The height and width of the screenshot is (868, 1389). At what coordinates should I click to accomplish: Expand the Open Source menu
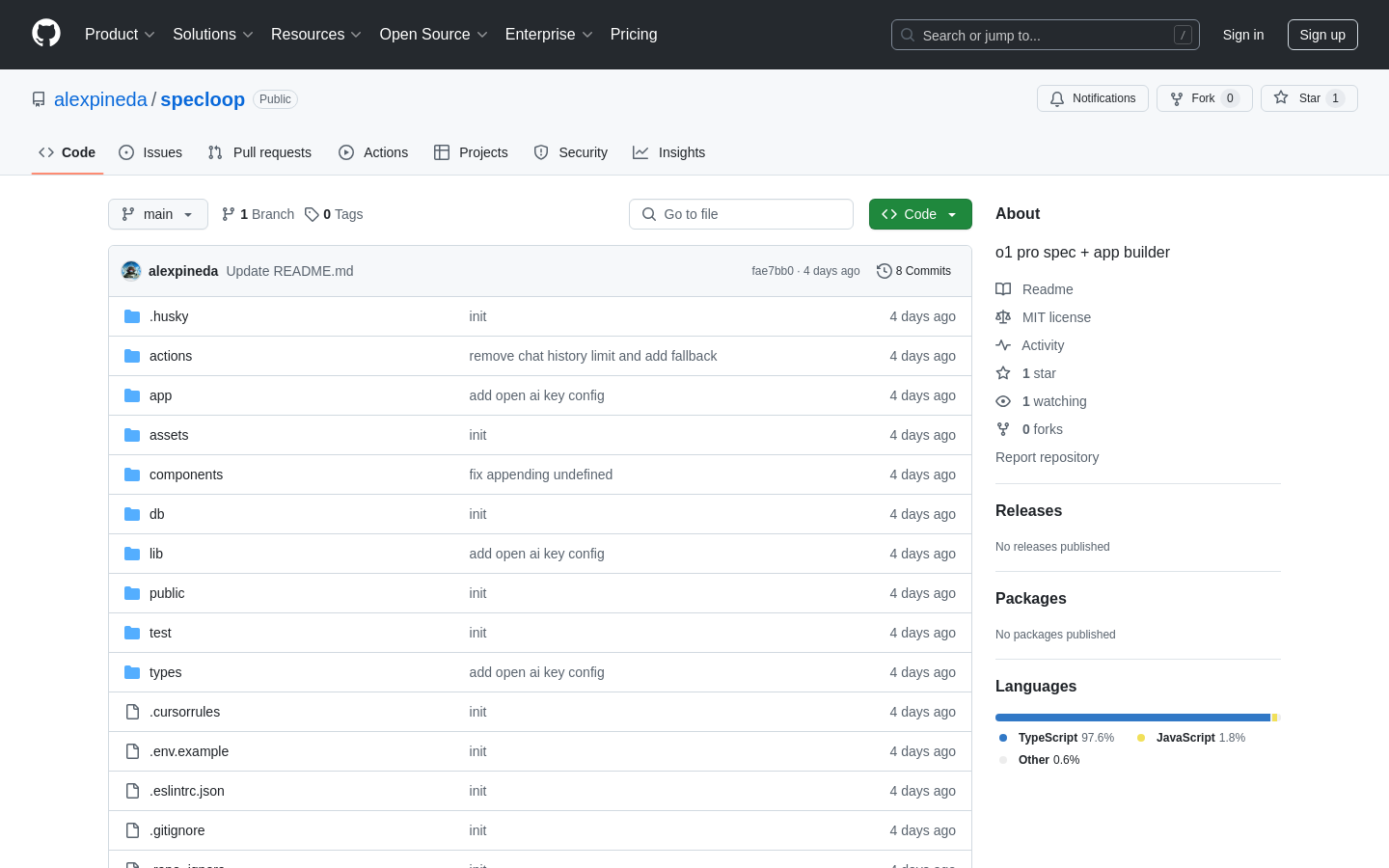(x=434, y=35)
